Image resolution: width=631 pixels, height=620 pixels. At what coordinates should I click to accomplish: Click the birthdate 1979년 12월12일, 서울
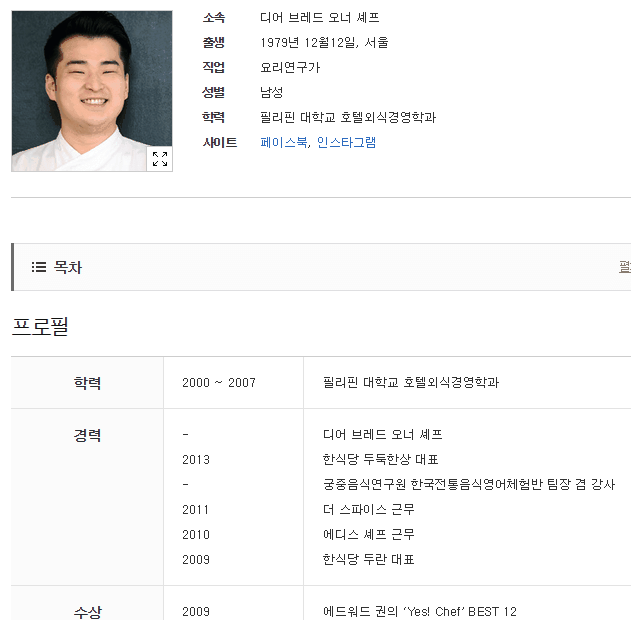324,42
